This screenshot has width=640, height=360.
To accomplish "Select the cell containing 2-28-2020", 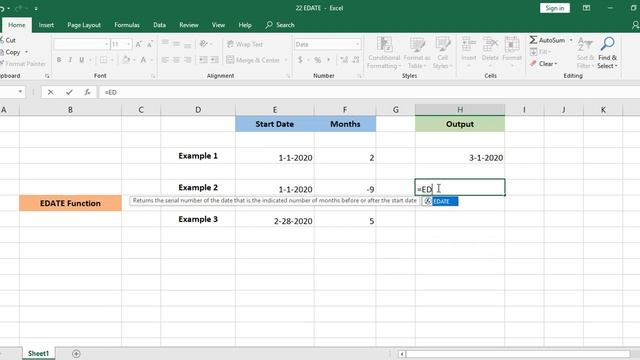I will pos(275,220).
